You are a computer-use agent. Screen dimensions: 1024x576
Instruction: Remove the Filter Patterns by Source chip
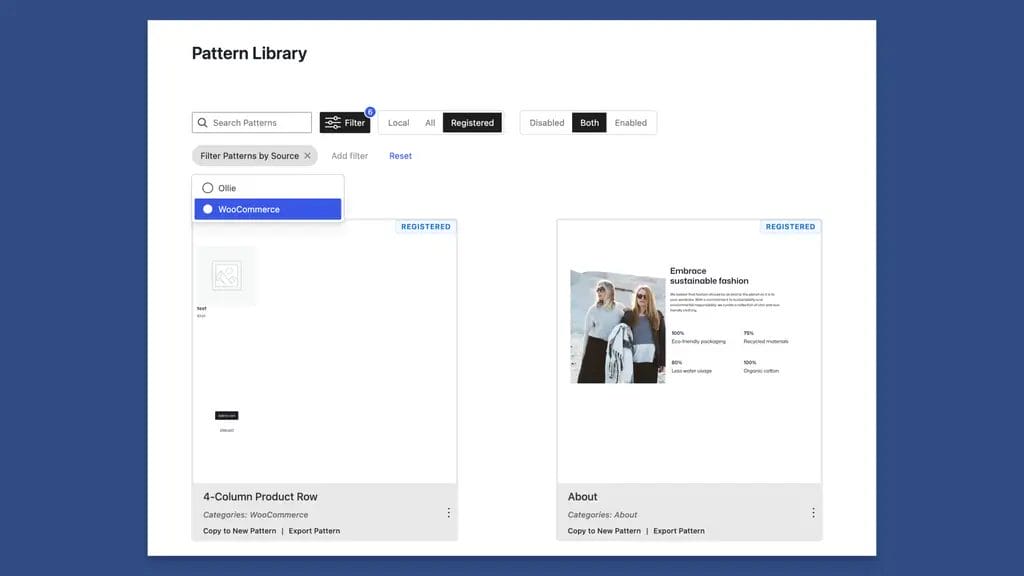click(x=308, y=156)
